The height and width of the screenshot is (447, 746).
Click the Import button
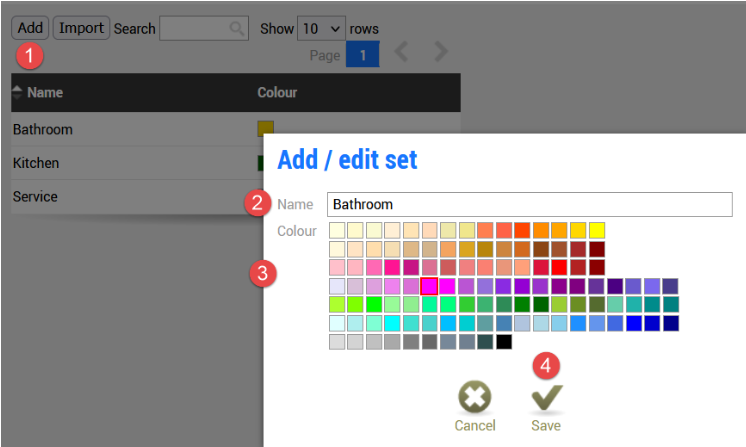(81, 28)
